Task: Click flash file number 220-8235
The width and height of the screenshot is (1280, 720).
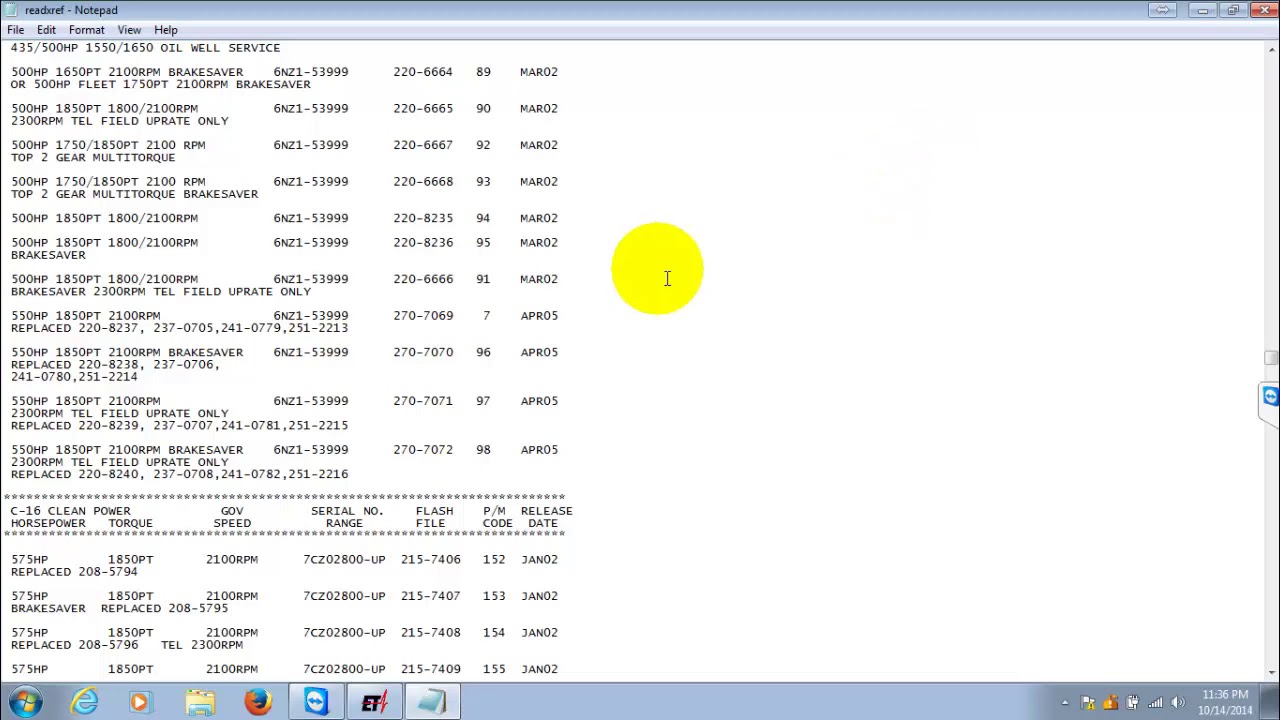Action: (423, 218)
